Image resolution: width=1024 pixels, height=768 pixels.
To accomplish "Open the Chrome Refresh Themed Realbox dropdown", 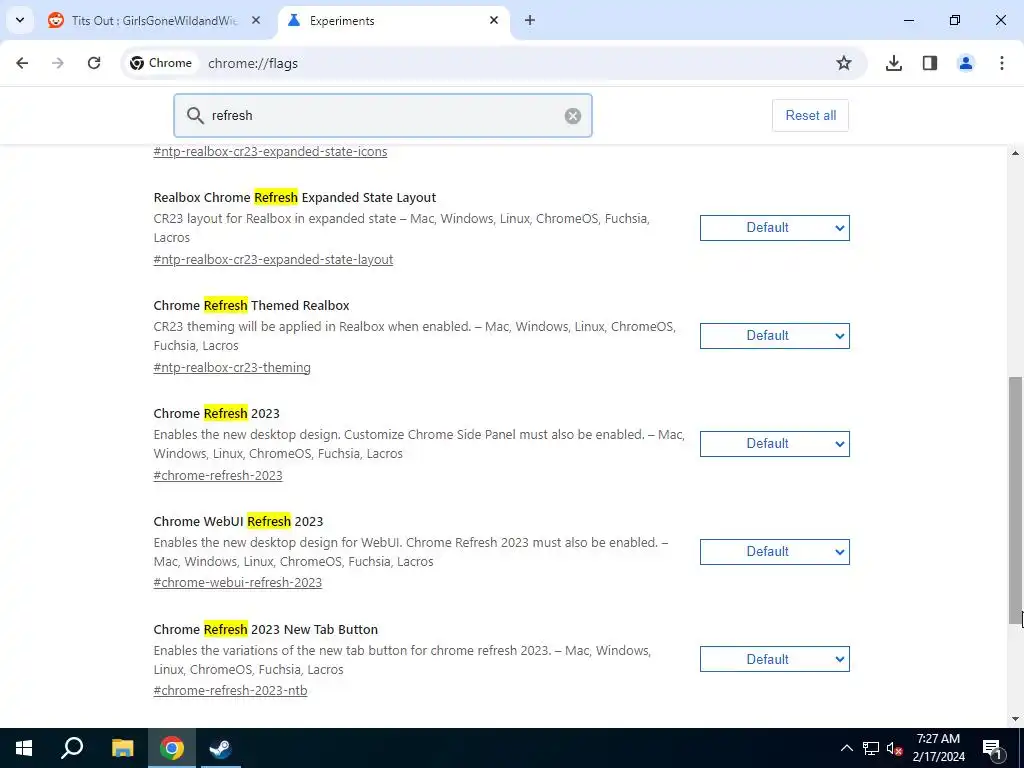I will (775, 336).
